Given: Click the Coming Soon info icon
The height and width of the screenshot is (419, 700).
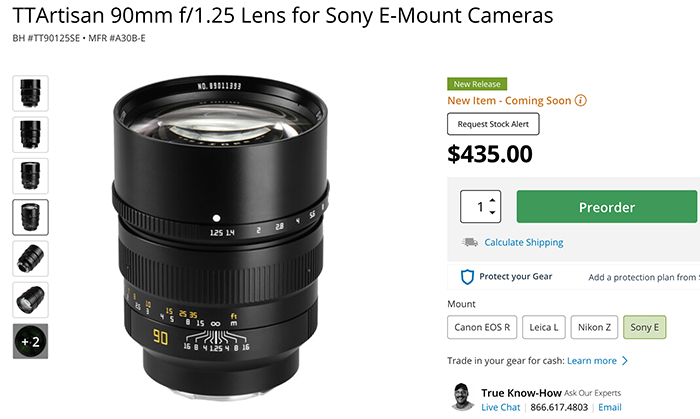Looking at the screenshot, I should click(580, 100).
